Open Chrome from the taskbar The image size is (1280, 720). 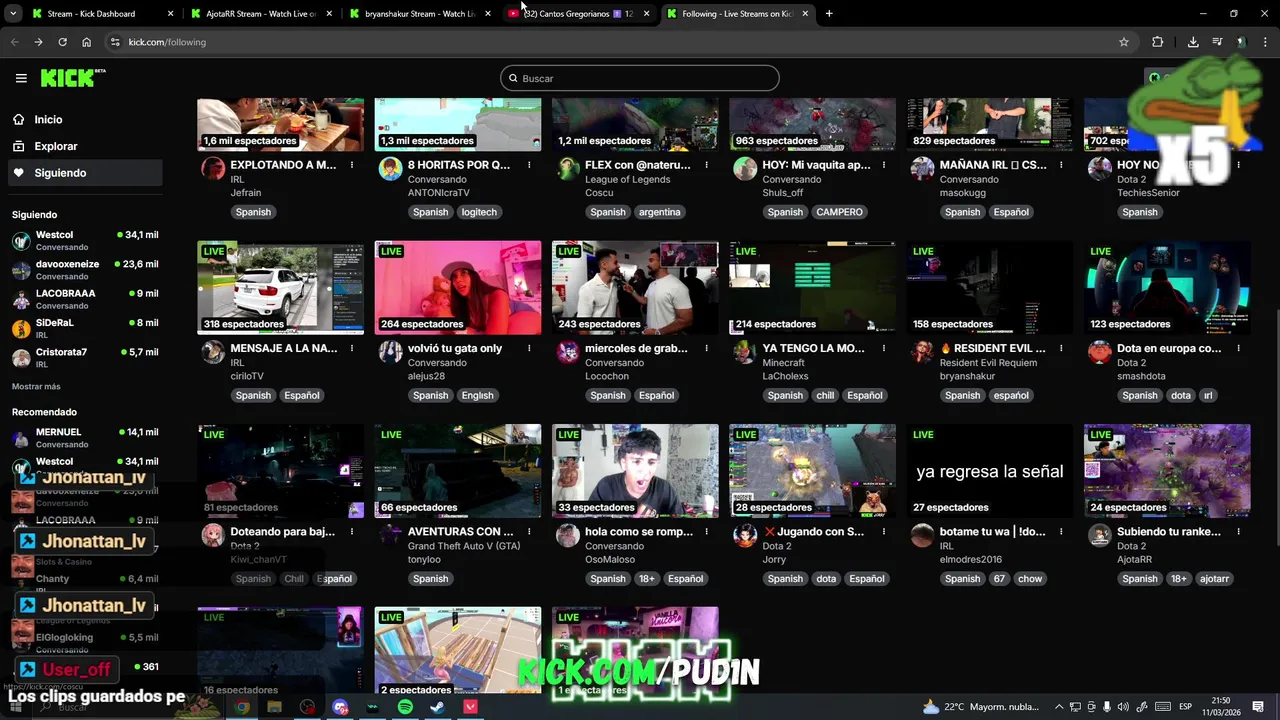pyautogui.click(x=242, y=707)
